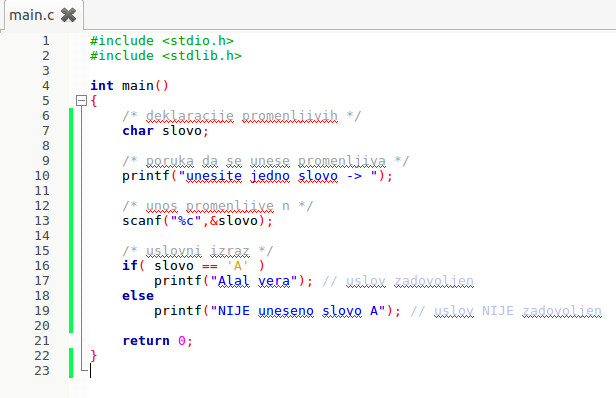The height and width of the screenshot is (398, 616).
Task: Click the '// uslov zadovoljen' comment
Action: click(398, 281)
